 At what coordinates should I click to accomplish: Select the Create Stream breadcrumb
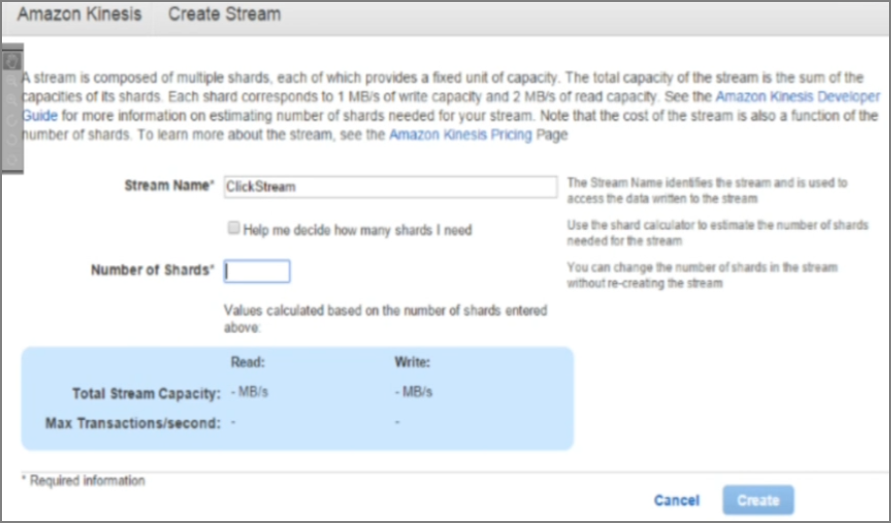(224, 14)
